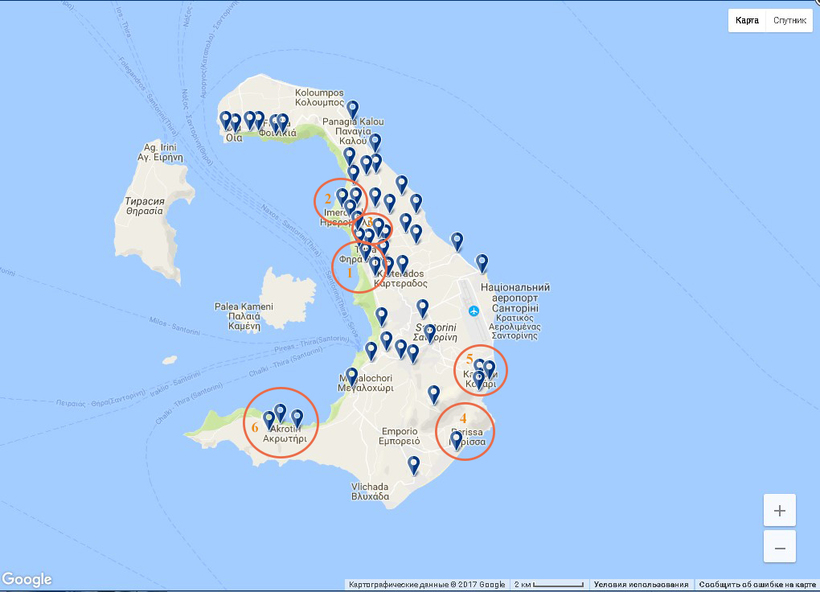Click Сообщить об ошибке на карте link

click(x=757, y=585)
